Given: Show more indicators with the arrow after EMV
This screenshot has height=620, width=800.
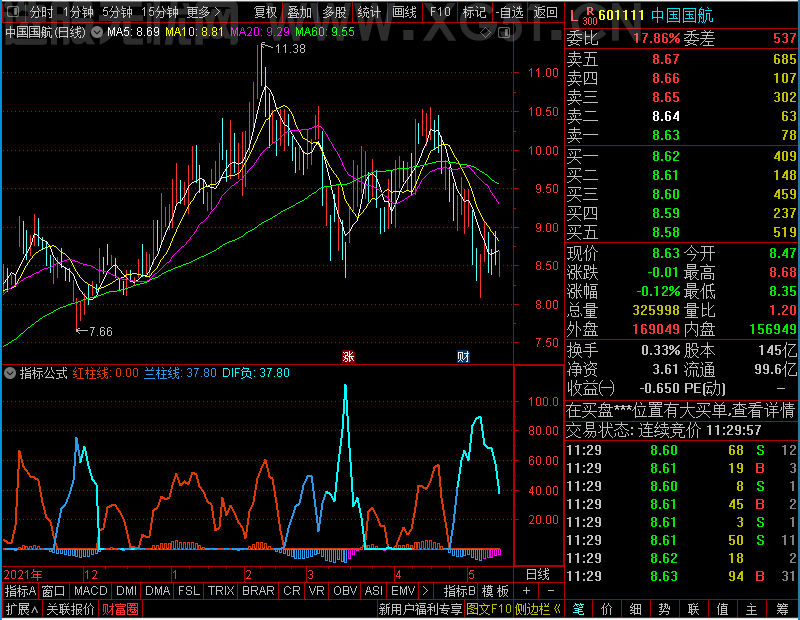Looking at the screenshot, I should 426,591.
